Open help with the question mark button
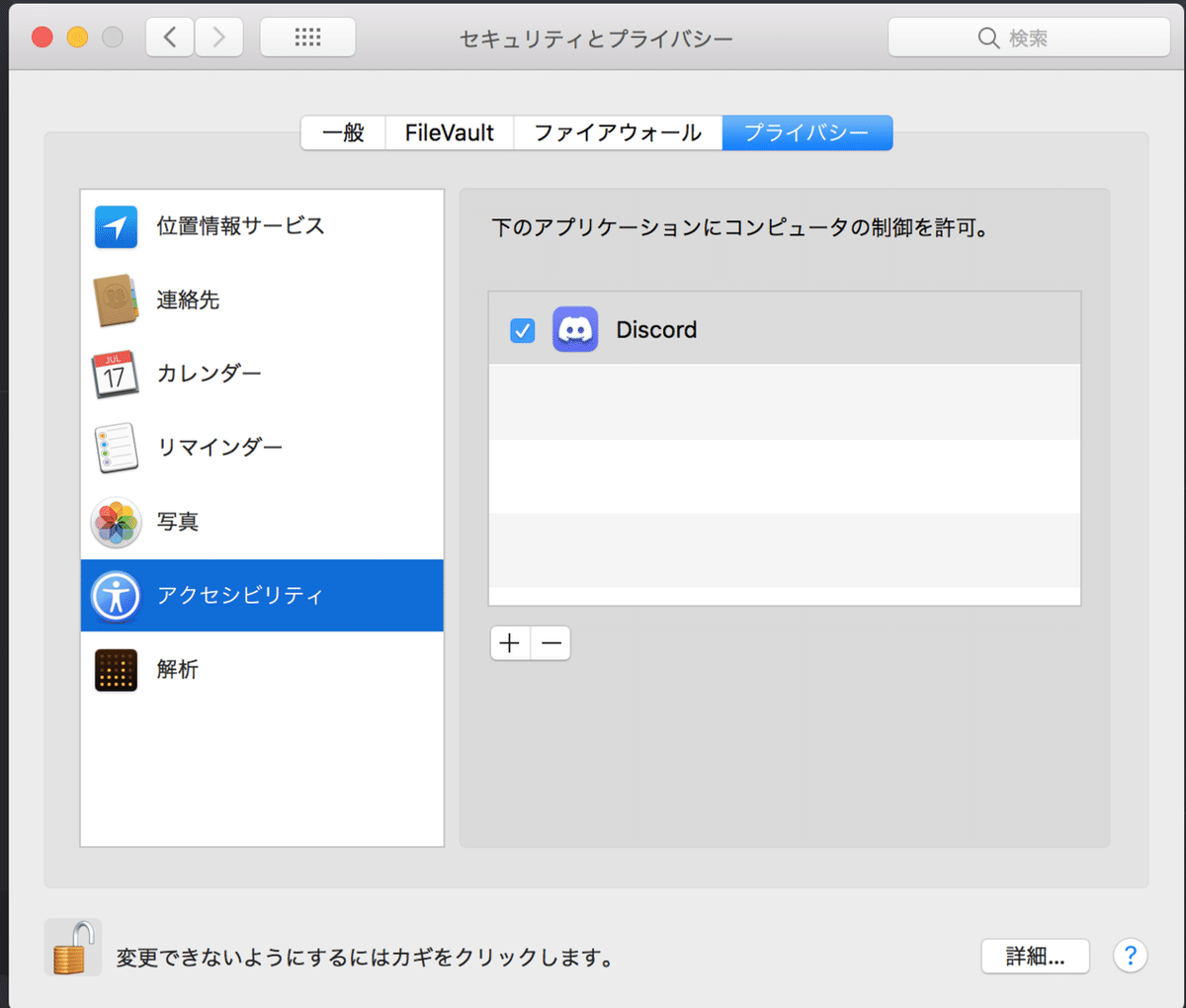Image resolution: width=1186 pixels, height=1008 pixels. (1131, 956)
